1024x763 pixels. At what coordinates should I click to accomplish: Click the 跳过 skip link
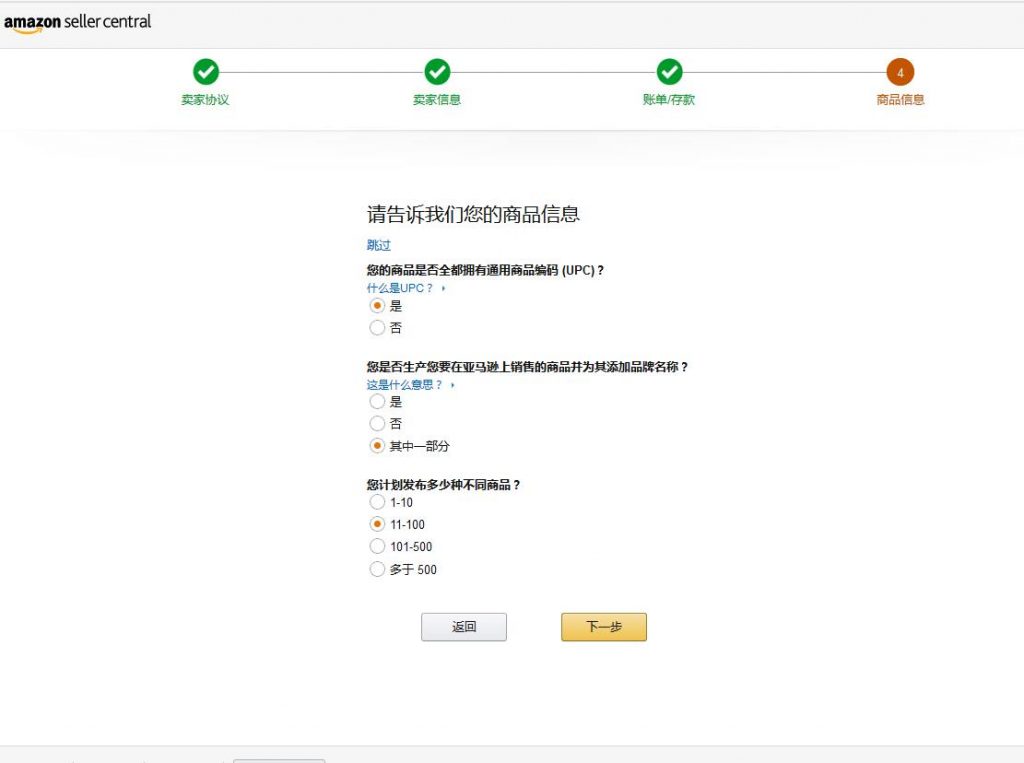coord(378,245)
